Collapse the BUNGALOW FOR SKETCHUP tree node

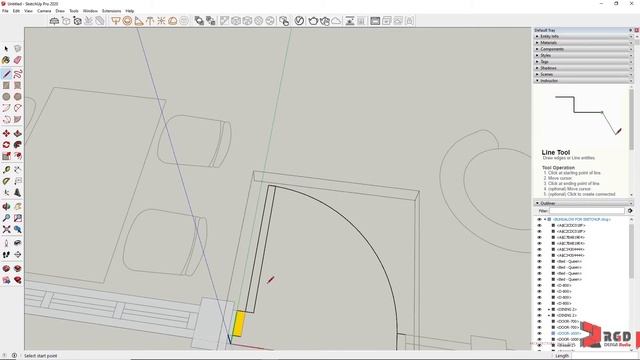coord(544,220)
